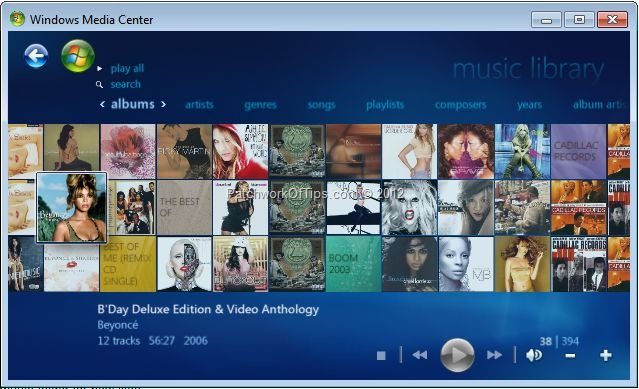Open the BEST OF ME (REMIX CD SINGLE) tile
The height and width of the screenshot is (389, 639).
pos(128,264)
